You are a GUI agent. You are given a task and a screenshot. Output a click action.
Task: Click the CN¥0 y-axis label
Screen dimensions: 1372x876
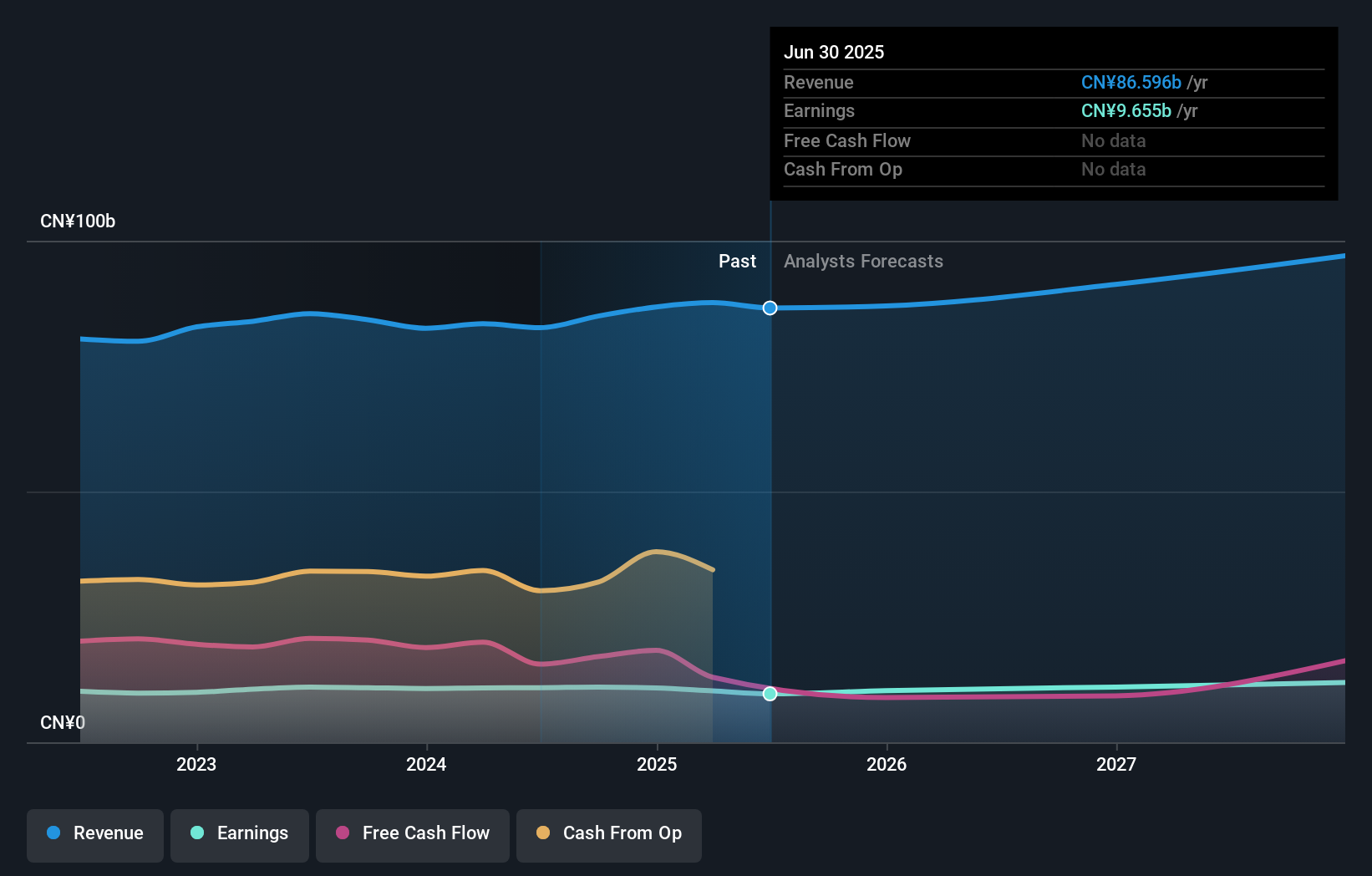63,722
